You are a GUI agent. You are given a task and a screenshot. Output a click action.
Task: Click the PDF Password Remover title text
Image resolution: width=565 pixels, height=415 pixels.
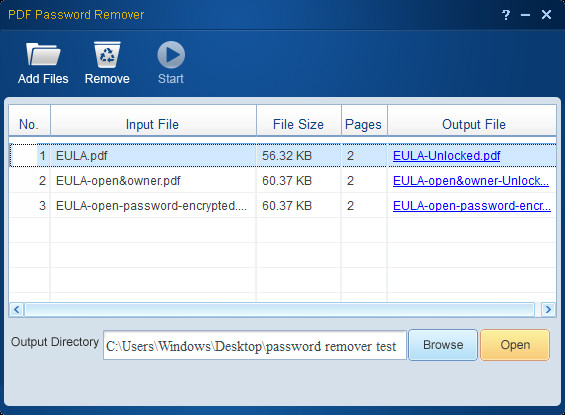tap(76, 15)
